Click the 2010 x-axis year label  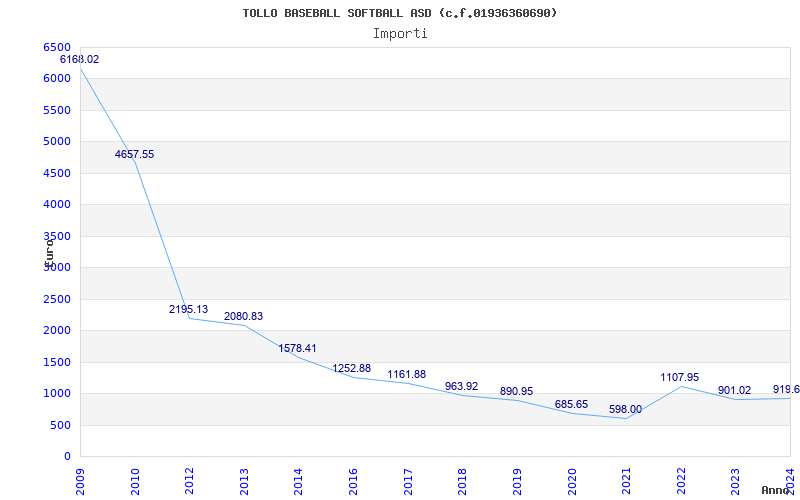(135, 482)
